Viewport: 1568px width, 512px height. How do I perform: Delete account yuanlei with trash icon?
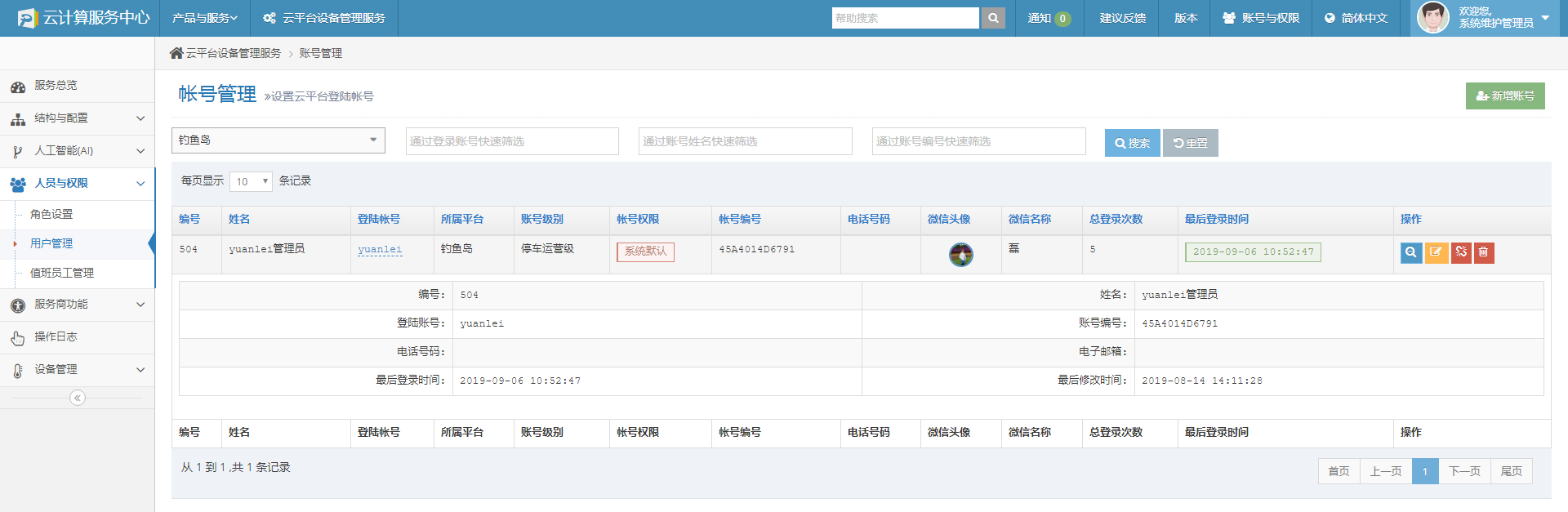pyautogui.click(x=1484, y=252)
